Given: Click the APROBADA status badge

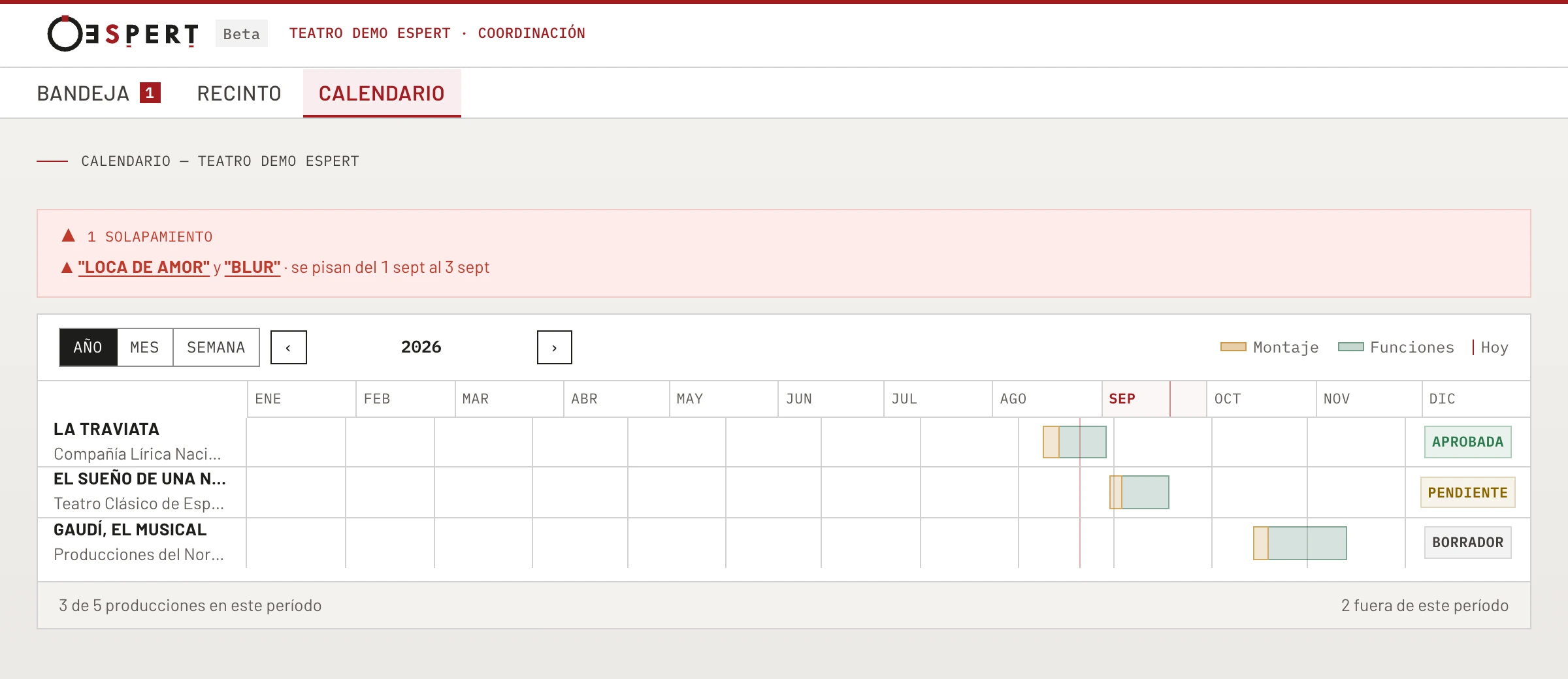Looking at the screenshot, I should [x=1468, y=442].
